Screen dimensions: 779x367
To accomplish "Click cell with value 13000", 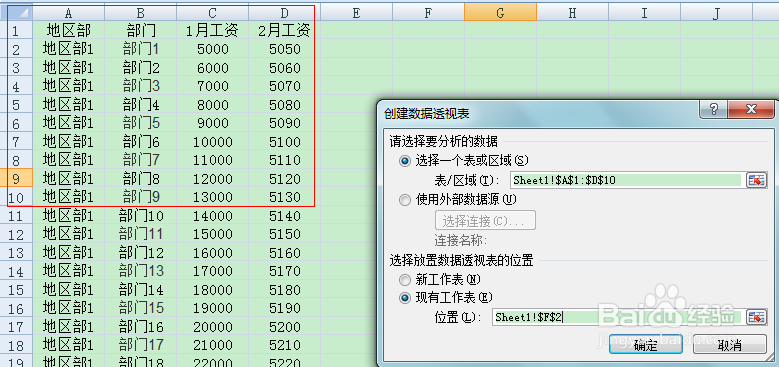I will (x=213, y=197).
